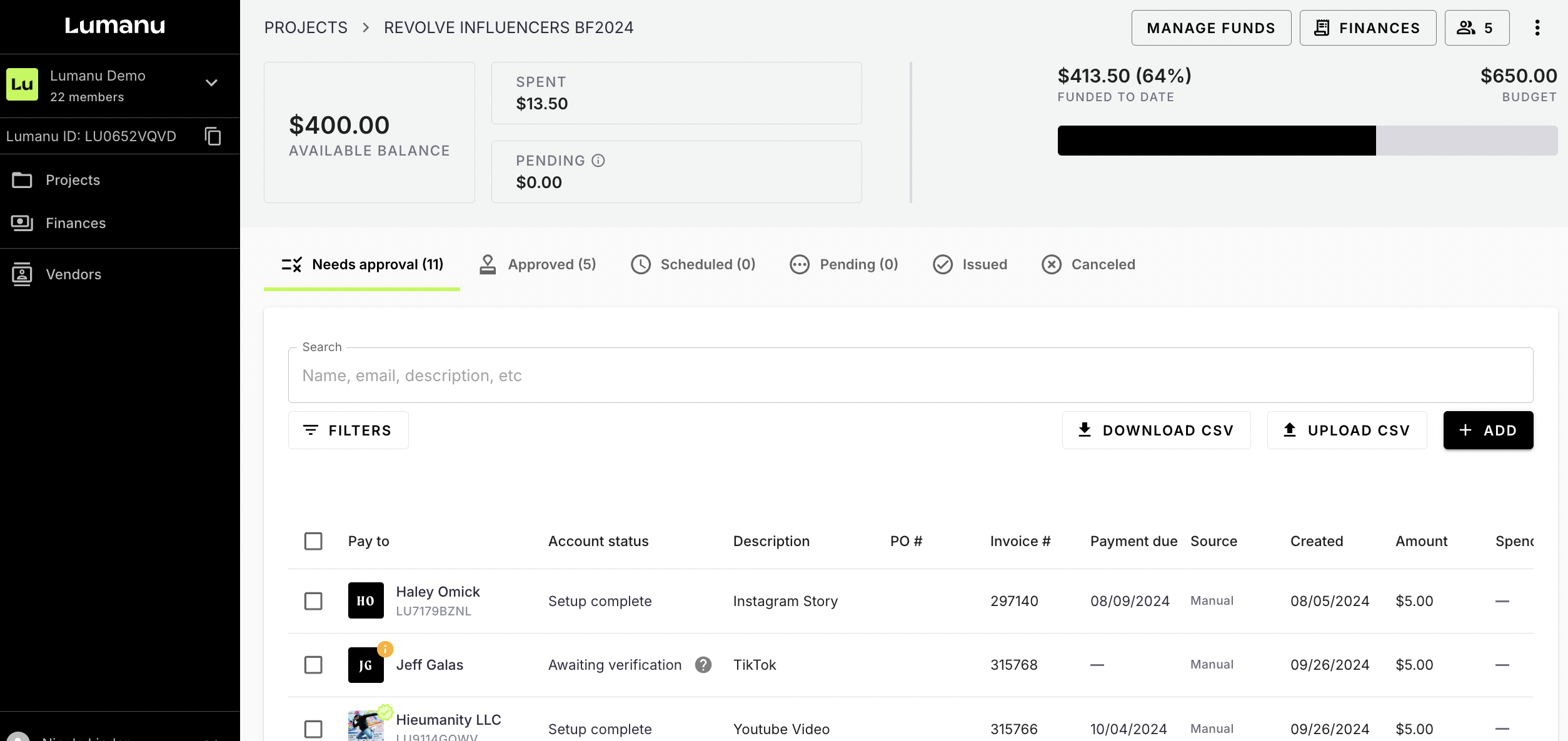This screenshot has width=1568, height=741.
Task: Open the Filters panel
Action: click(x=348, y=430)
